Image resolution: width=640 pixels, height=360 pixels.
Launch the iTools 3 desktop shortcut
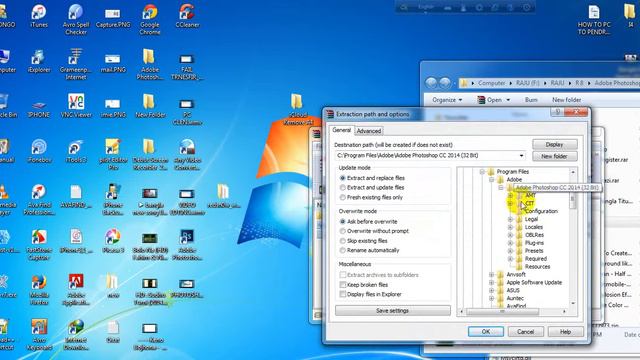pyautogui.click(x=76, y=151)
